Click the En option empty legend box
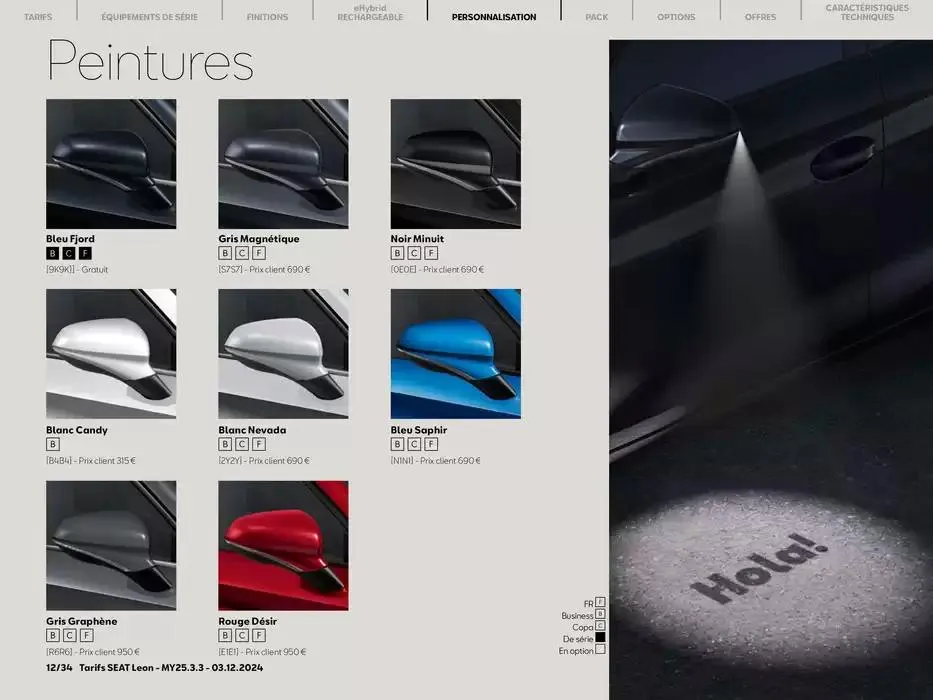This screenshot has height=700, width=933. point(600,649)
